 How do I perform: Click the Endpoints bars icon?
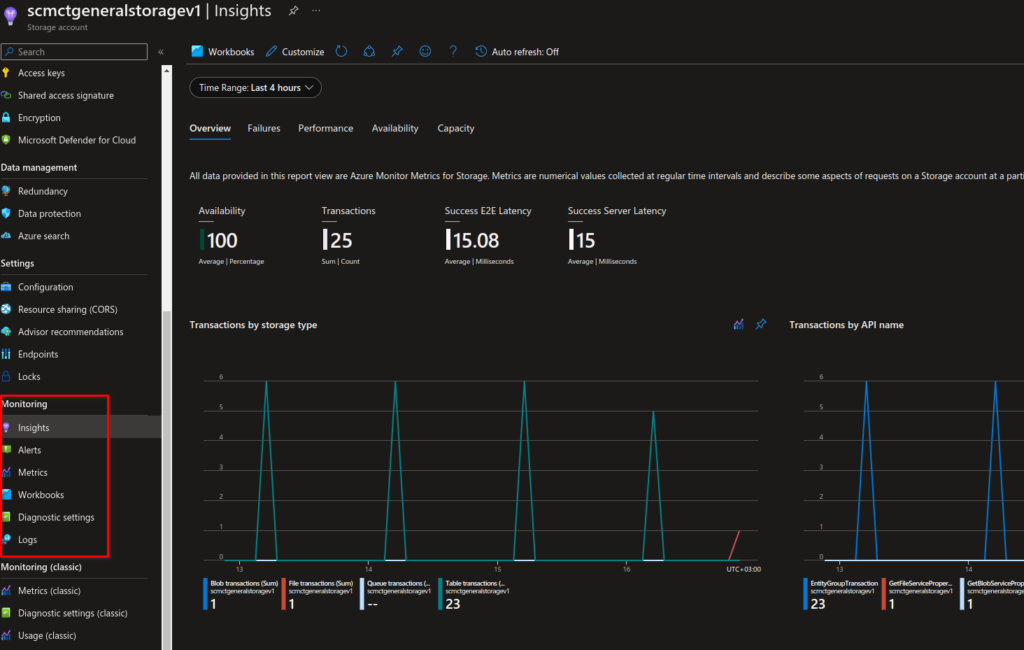pyautogui.click(x=6, y=354)
